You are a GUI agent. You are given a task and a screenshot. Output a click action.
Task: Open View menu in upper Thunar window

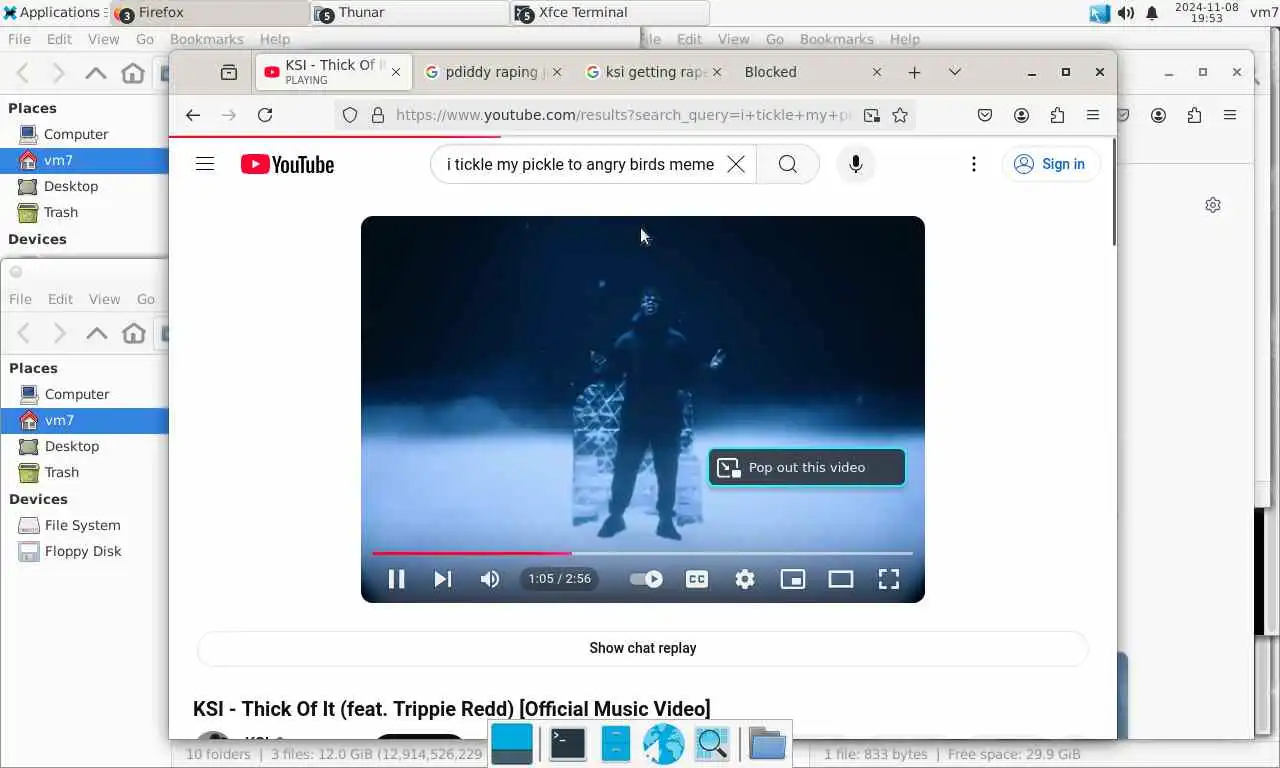point(103,39)
